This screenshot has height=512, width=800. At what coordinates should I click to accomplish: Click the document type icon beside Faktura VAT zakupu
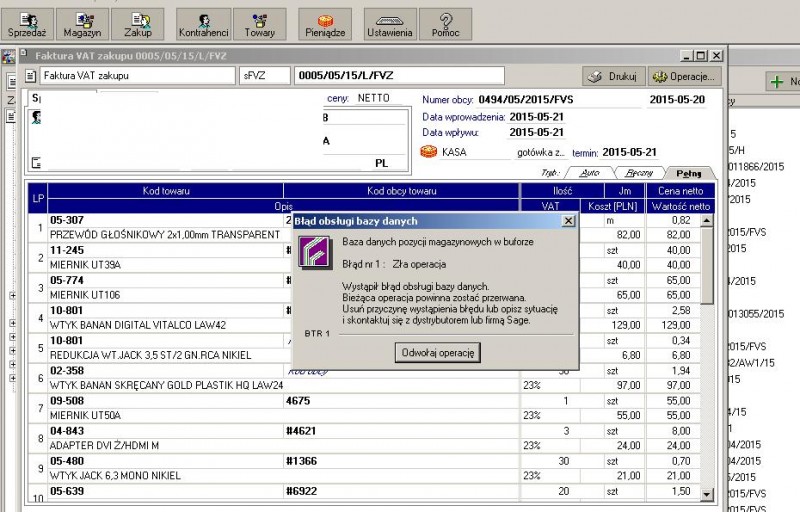pyautogui.click(x=31, y=76)
